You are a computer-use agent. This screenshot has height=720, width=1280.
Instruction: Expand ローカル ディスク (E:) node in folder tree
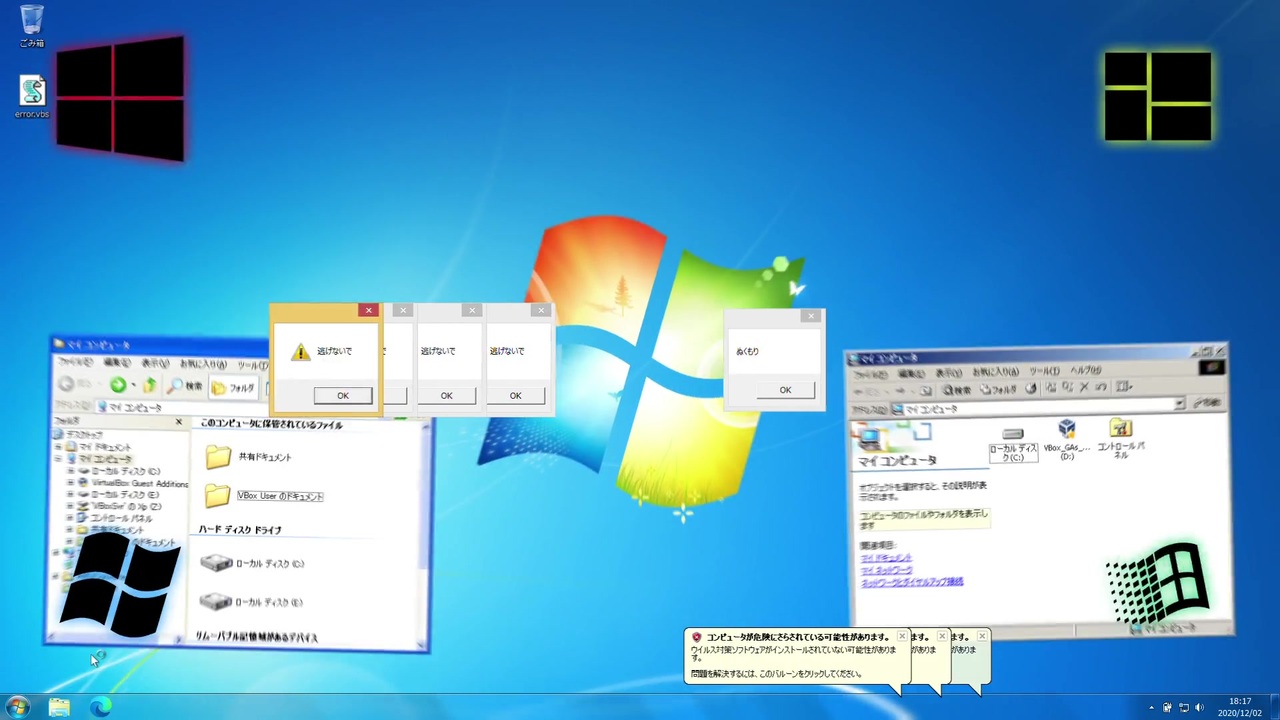(70, 495)
